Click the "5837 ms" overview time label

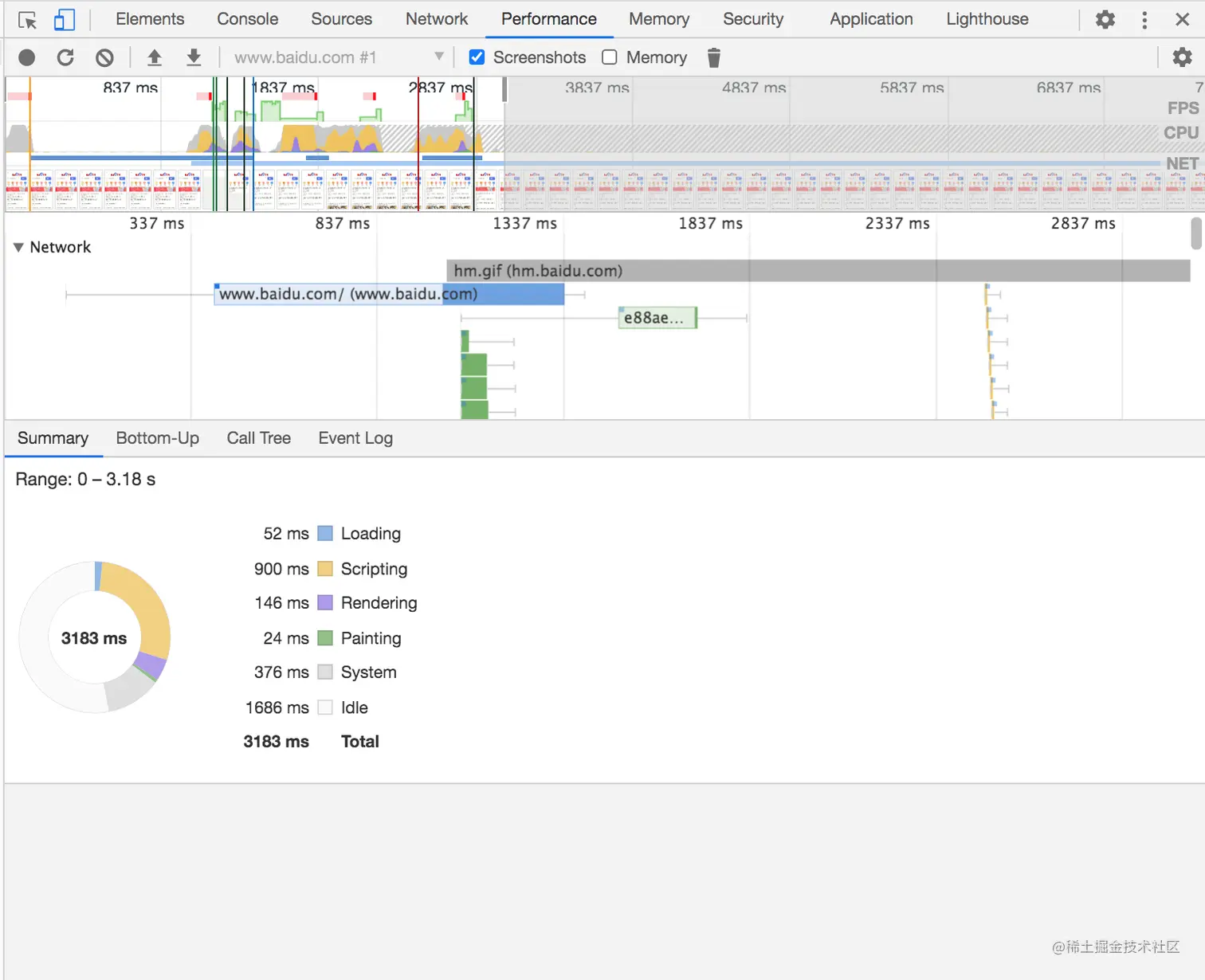(x=912, y=88)
